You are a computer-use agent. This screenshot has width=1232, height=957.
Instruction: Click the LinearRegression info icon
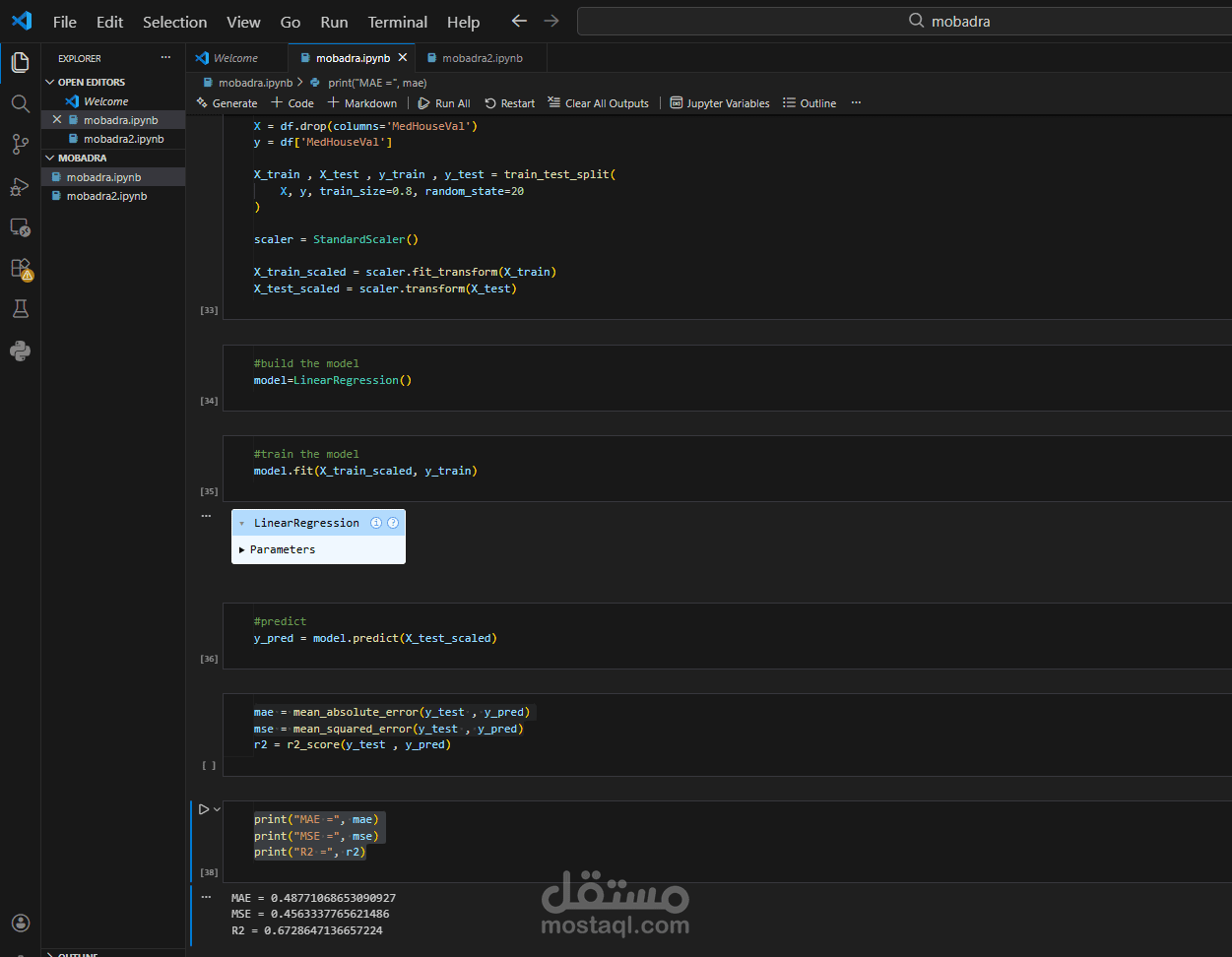(x=375, y=523)
